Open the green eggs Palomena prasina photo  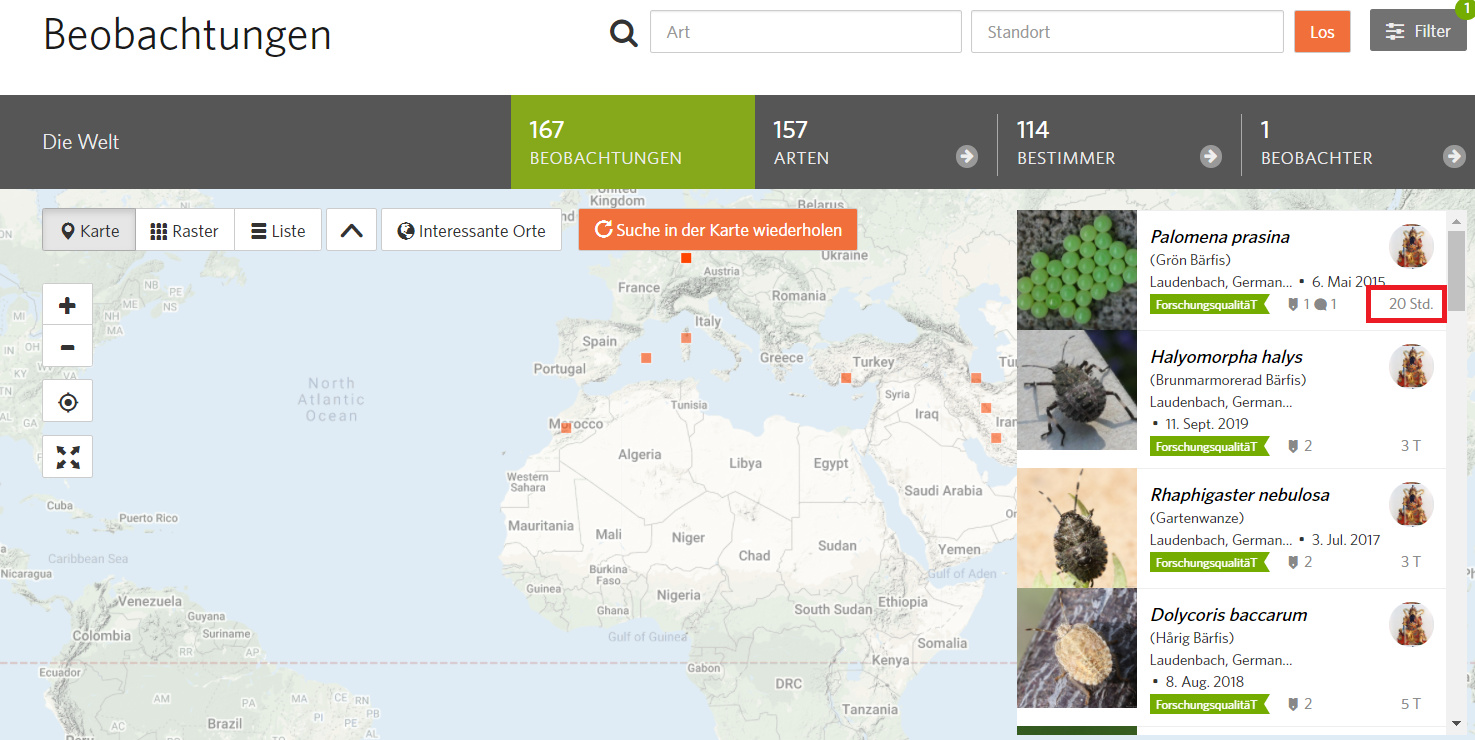[1077, 270]
